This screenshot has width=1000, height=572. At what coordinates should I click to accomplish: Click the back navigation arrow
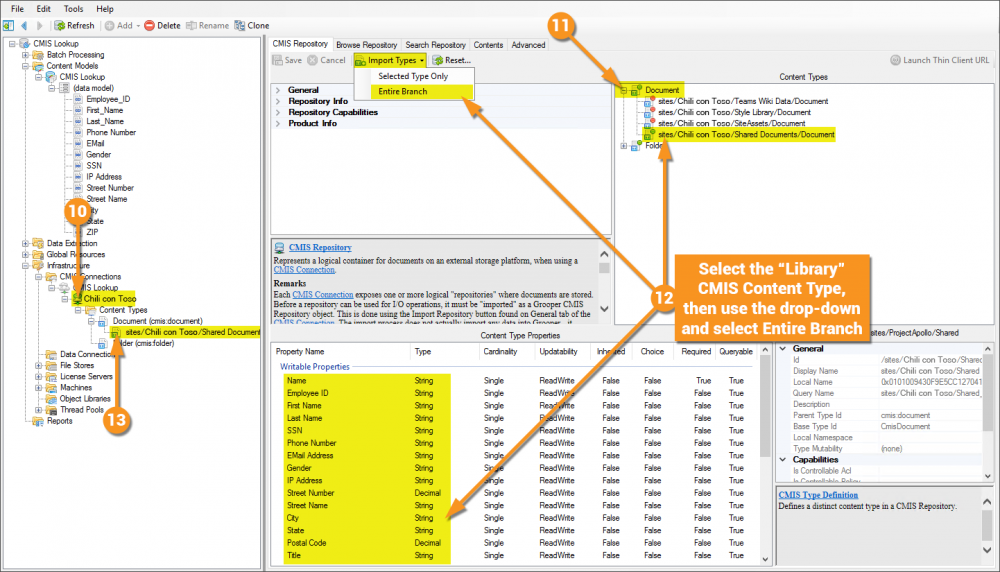[24, 26]
